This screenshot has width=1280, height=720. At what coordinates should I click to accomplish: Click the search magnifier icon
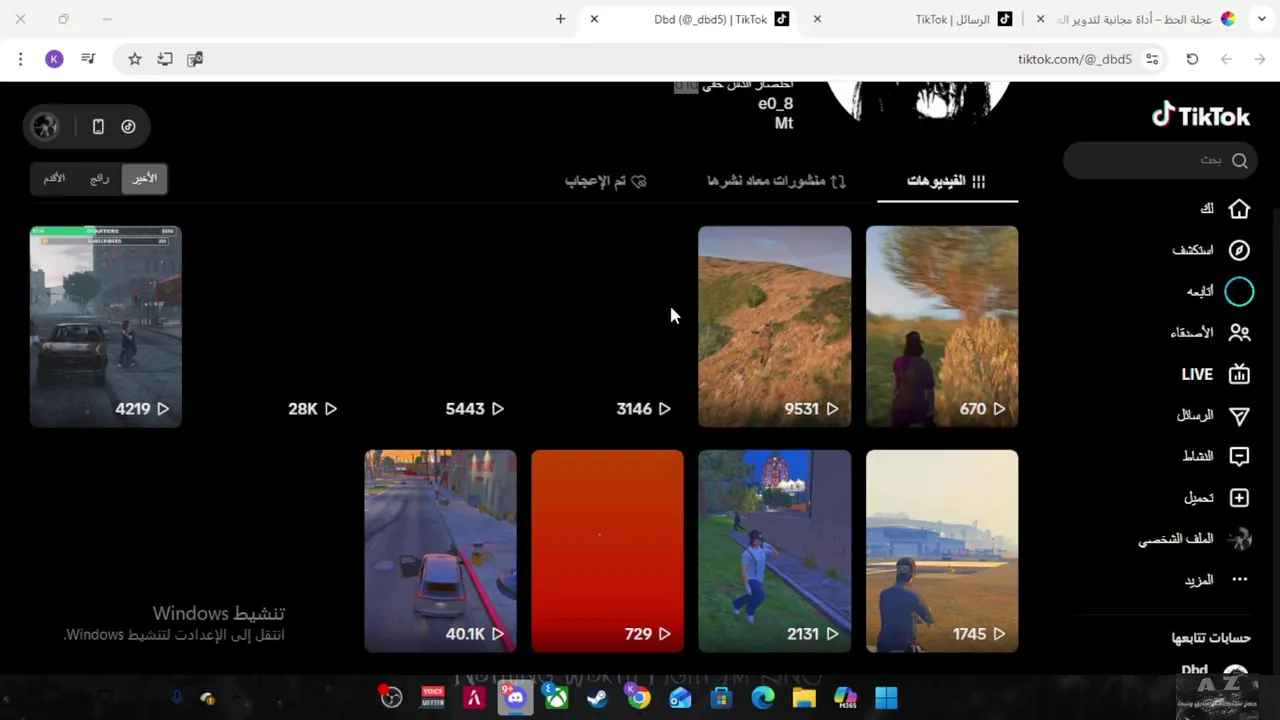[1240, 160]
